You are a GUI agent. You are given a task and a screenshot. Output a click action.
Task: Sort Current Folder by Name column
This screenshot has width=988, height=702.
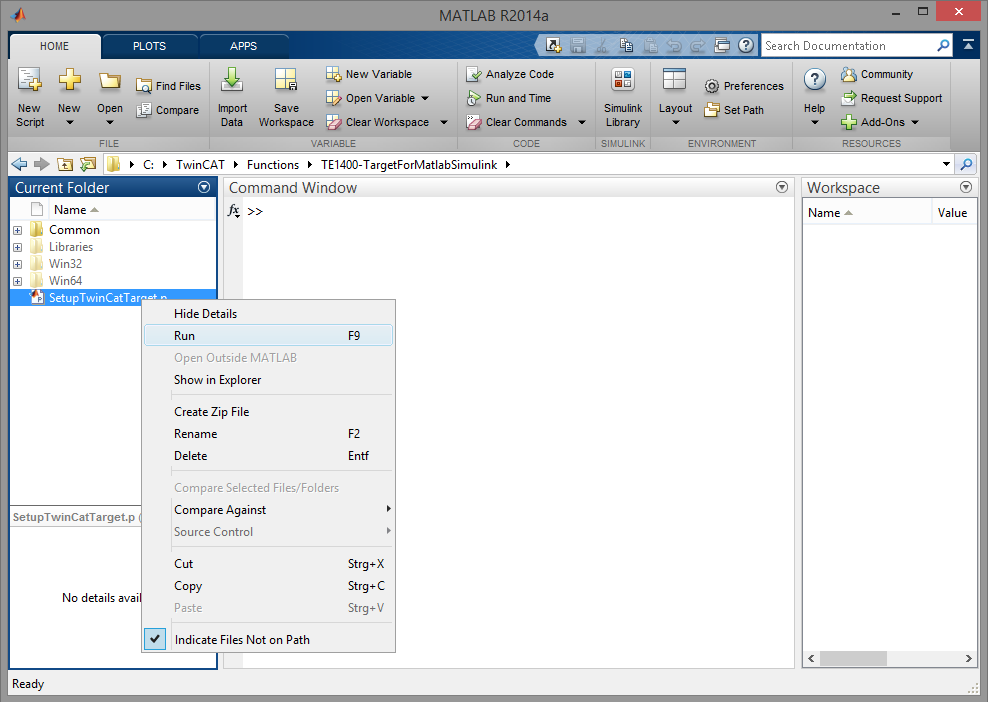(x=132, y=210)
